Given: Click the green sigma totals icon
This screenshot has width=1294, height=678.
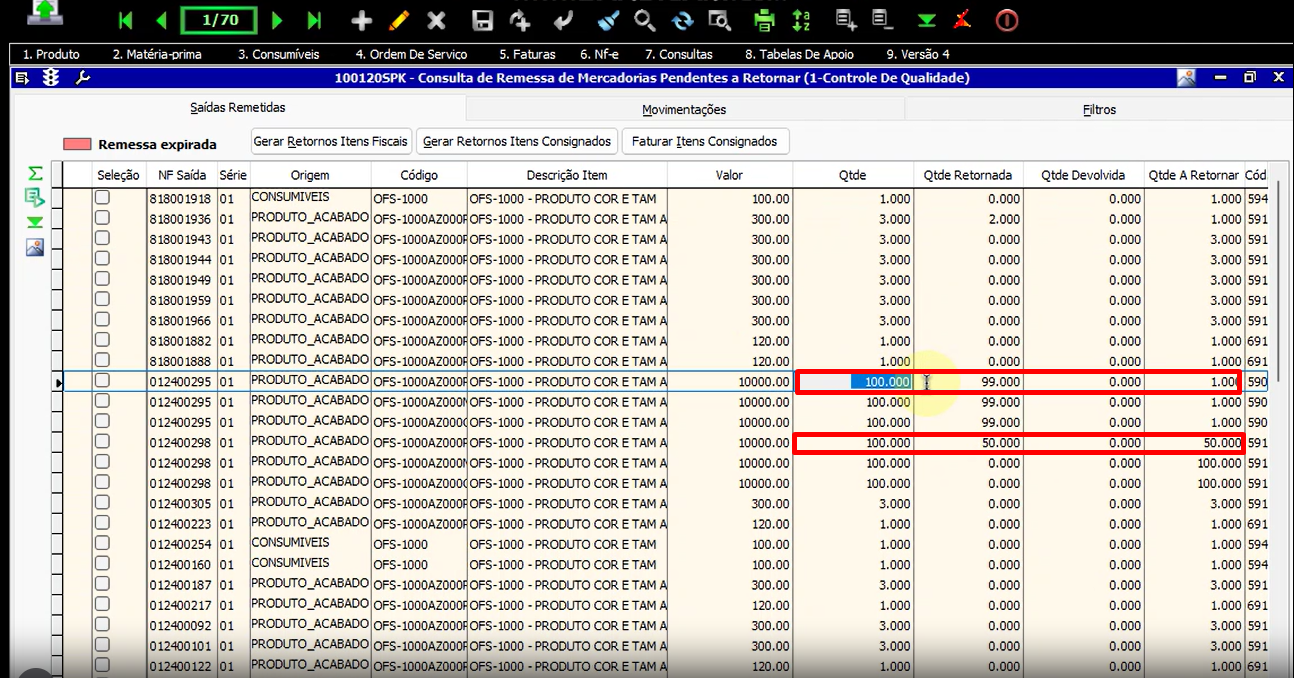Looking at the screenshot, I should [x=35, y=174].
